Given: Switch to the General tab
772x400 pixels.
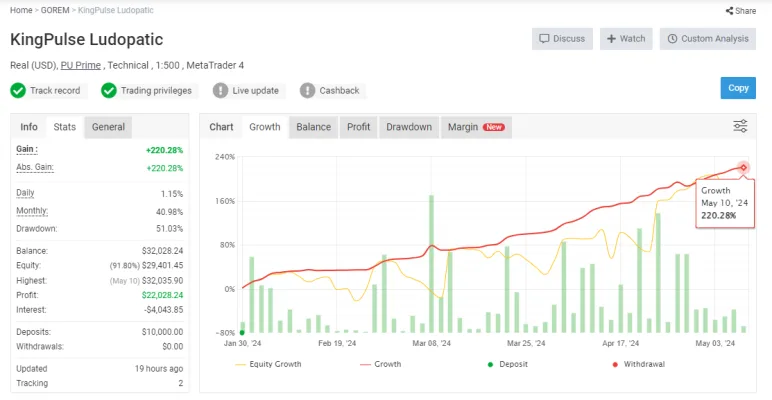Looking at the screenshot, I should [x=108, y=127].
